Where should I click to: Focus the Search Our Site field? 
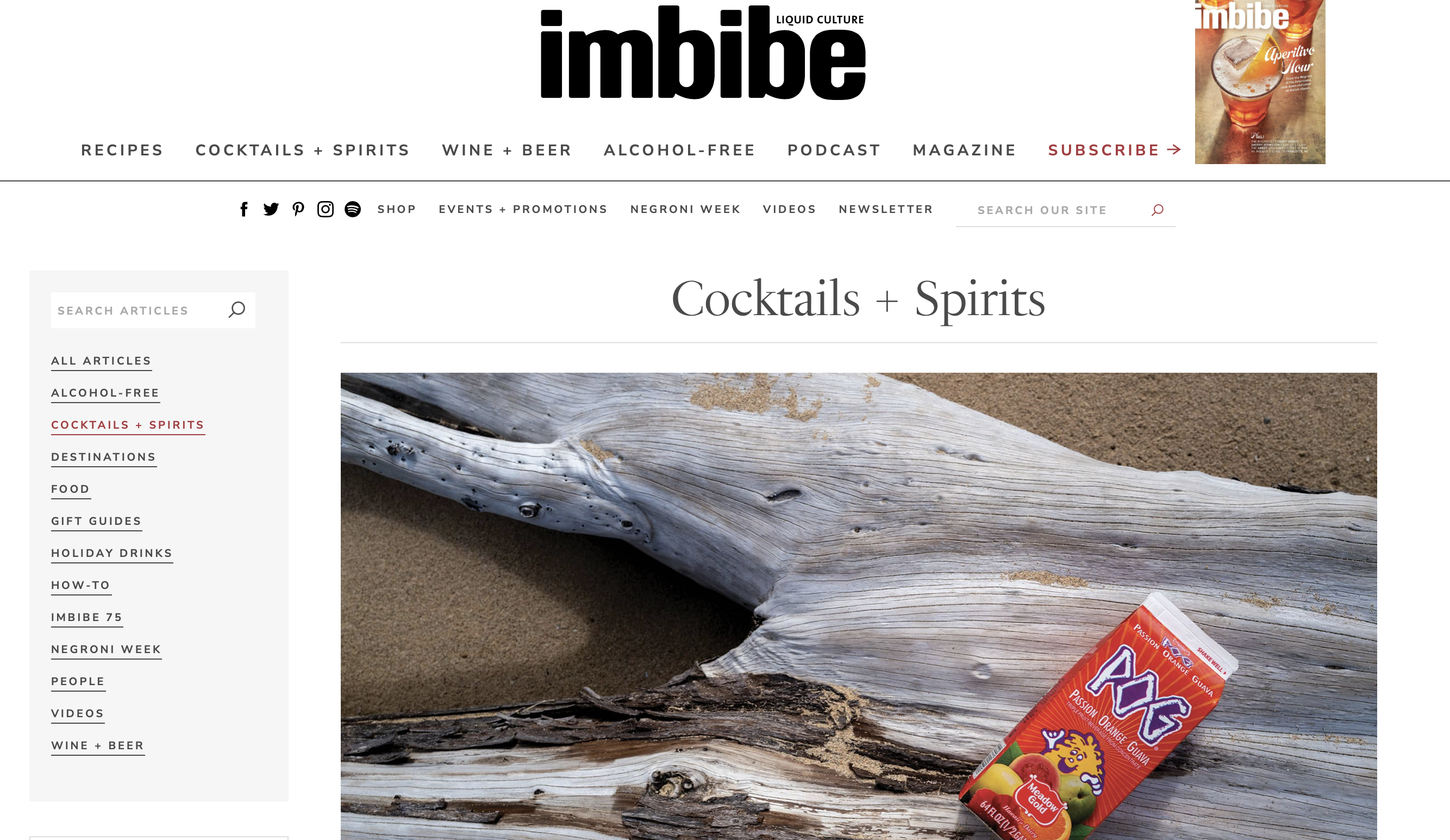[1065, 211]
